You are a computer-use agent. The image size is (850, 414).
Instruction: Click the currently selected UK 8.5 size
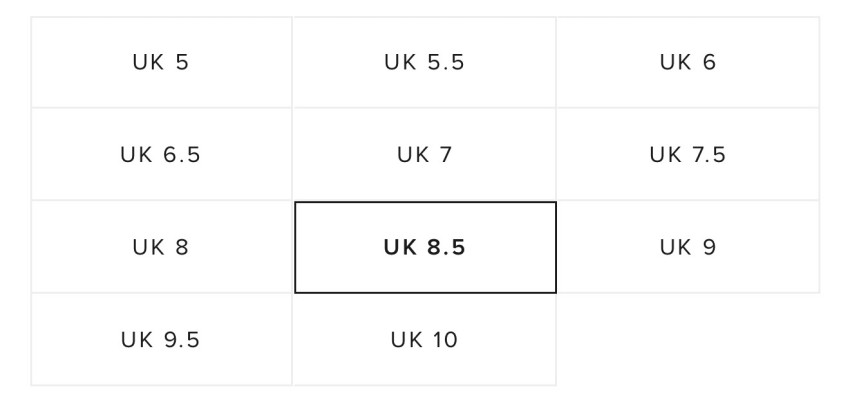coord(424,247)
